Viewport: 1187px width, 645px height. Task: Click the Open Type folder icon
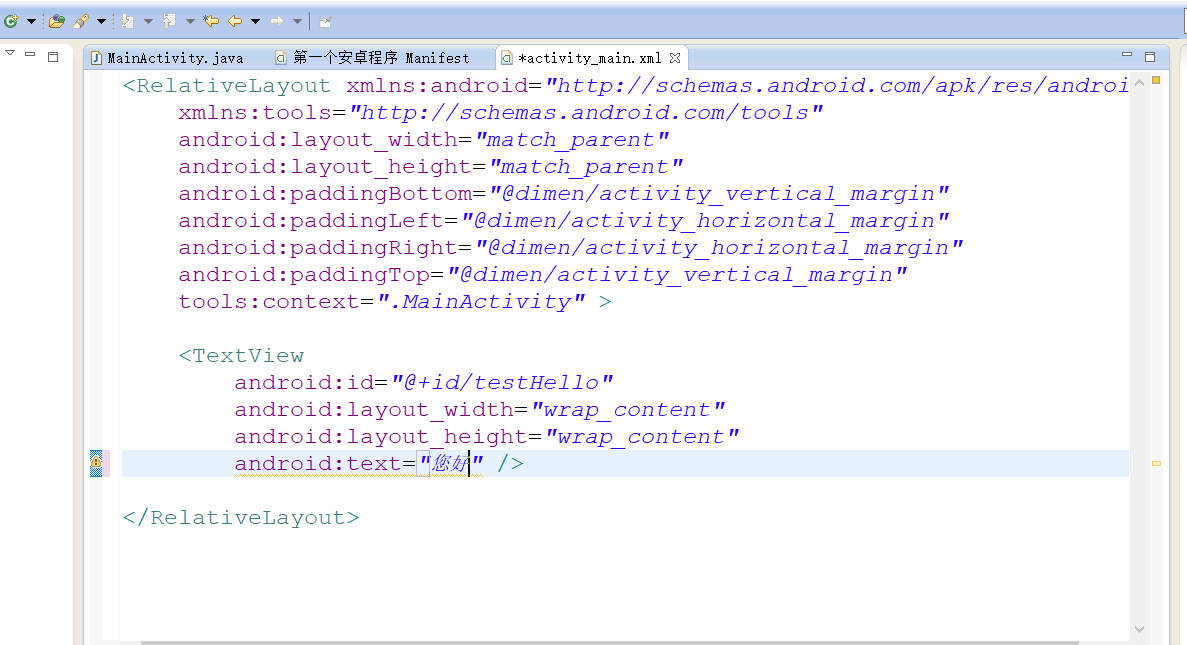57,21
